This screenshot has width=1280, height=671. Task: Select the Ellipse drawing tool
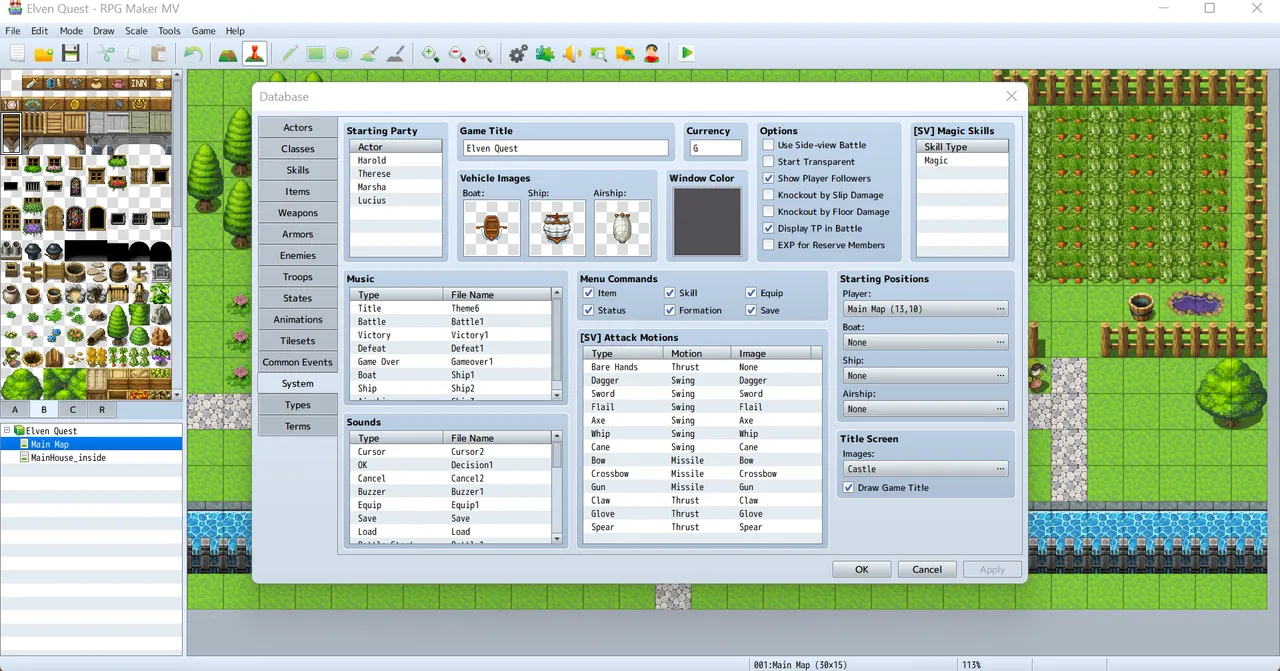click(343, 54)
